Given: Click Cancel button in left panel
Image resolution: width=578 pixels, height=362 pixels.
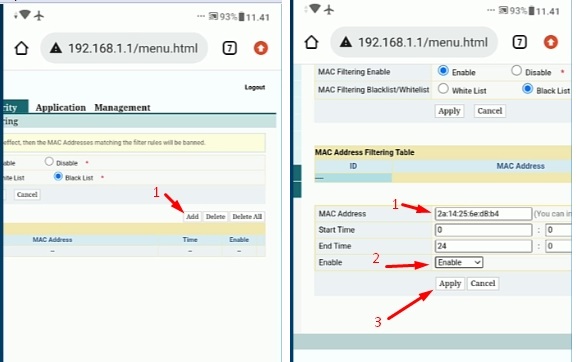Looking at the screenshot, I should pyautogui.click(x=27, y=195).
